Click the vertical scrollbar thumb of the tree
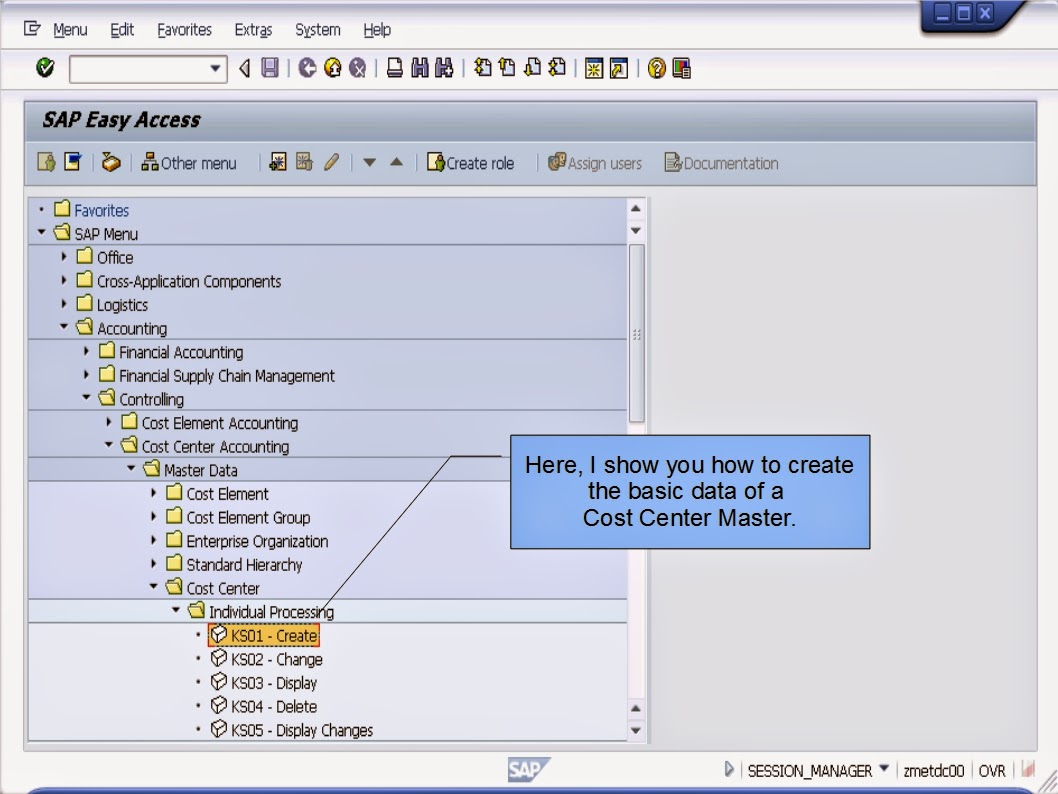The width and height of the screenshot is (1058, 794). point(636,334)
